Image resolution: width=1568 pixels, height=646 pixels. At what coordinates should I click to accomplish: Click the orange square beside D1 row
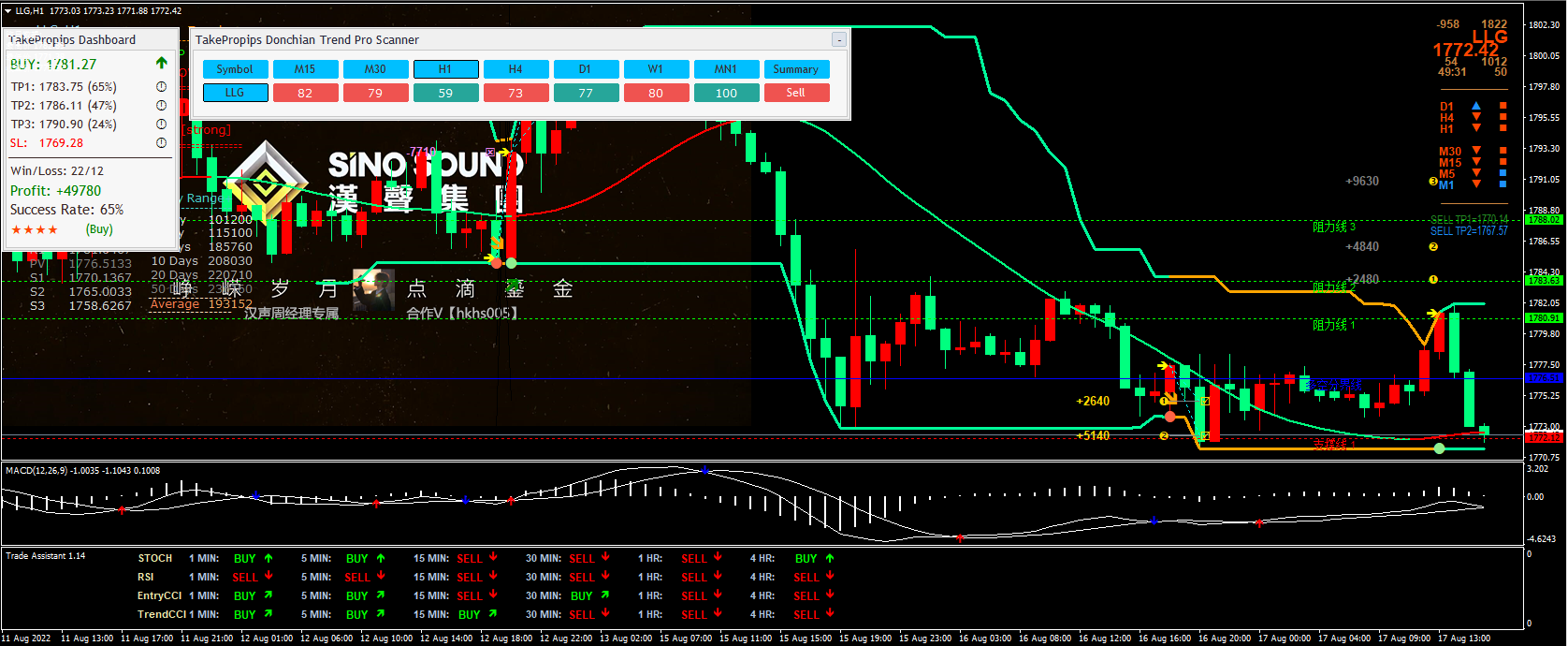pos(1503,106)
